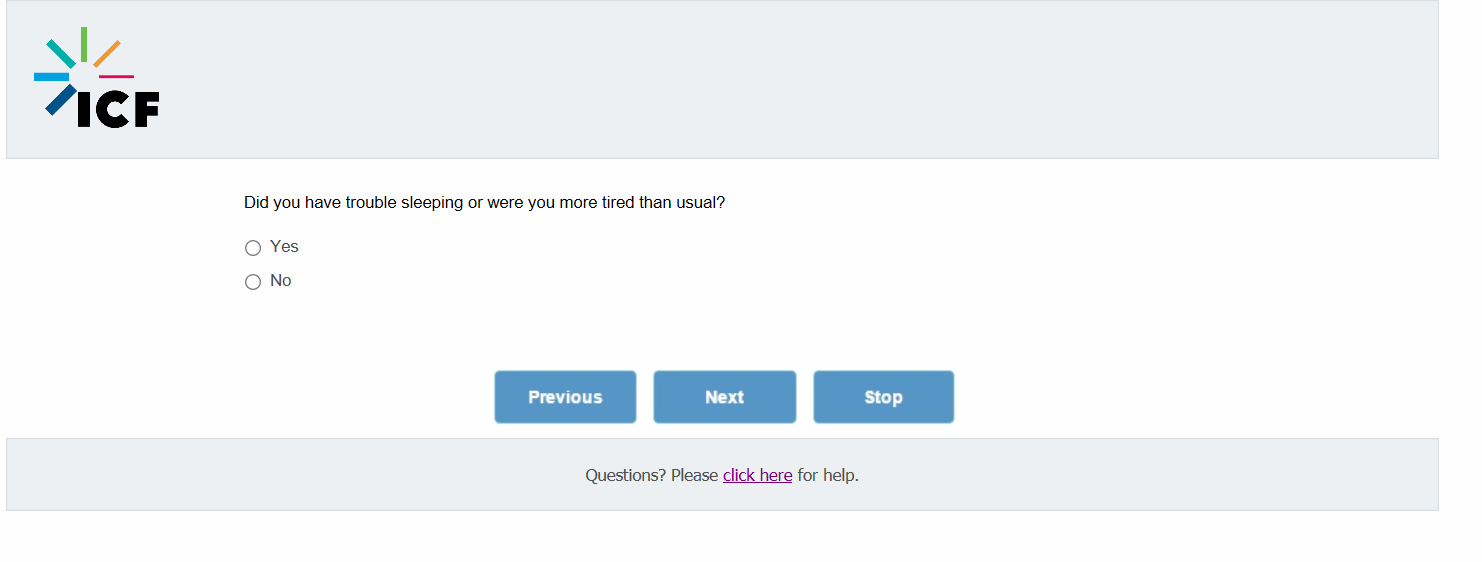The image size is (1482, 562).
Task: Open the "click here" help link
Action: click(x=757, y=475)
